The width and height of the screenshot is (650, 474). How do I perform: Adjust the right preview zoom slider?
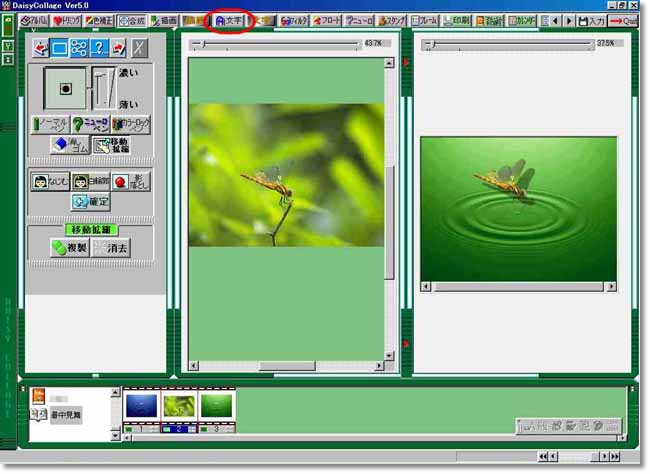tap(507, 44)
